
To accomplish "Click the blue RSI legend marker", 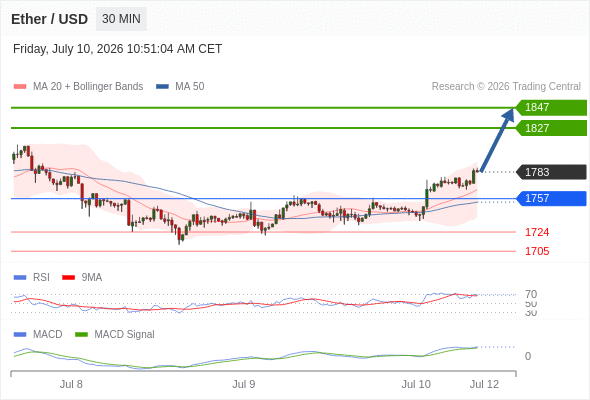I will click(x=20, y=278).
